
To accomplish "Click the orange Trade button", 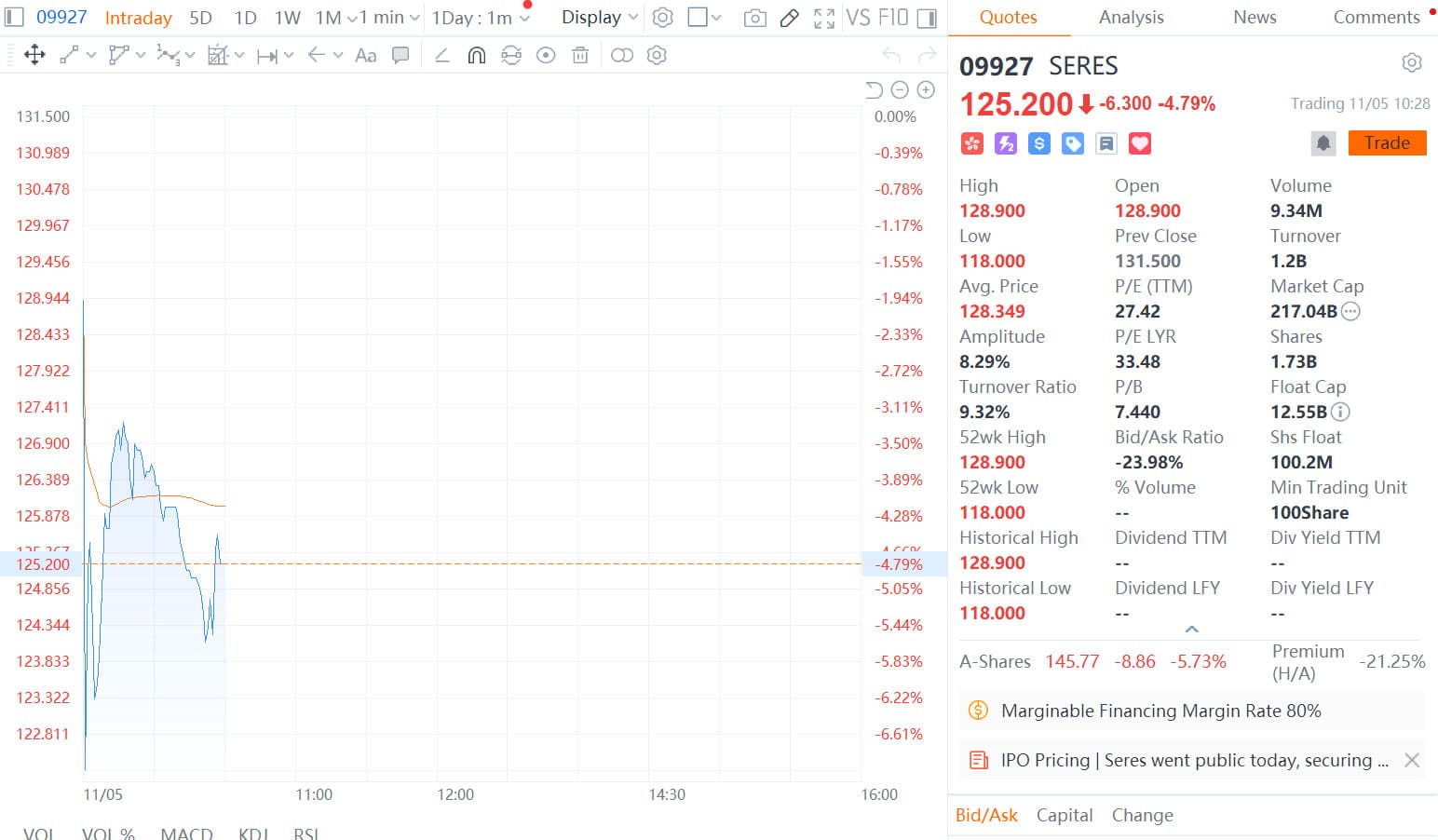I will [x=1387, y=142].
